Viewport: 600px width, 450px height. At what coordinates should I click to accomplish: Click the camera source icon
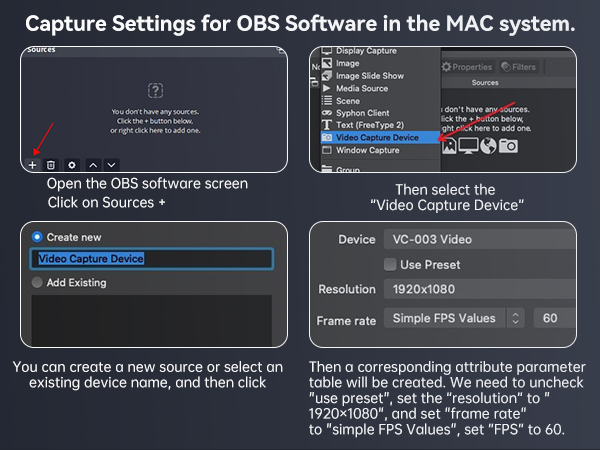pyautogui.click(x=508, y=145)
